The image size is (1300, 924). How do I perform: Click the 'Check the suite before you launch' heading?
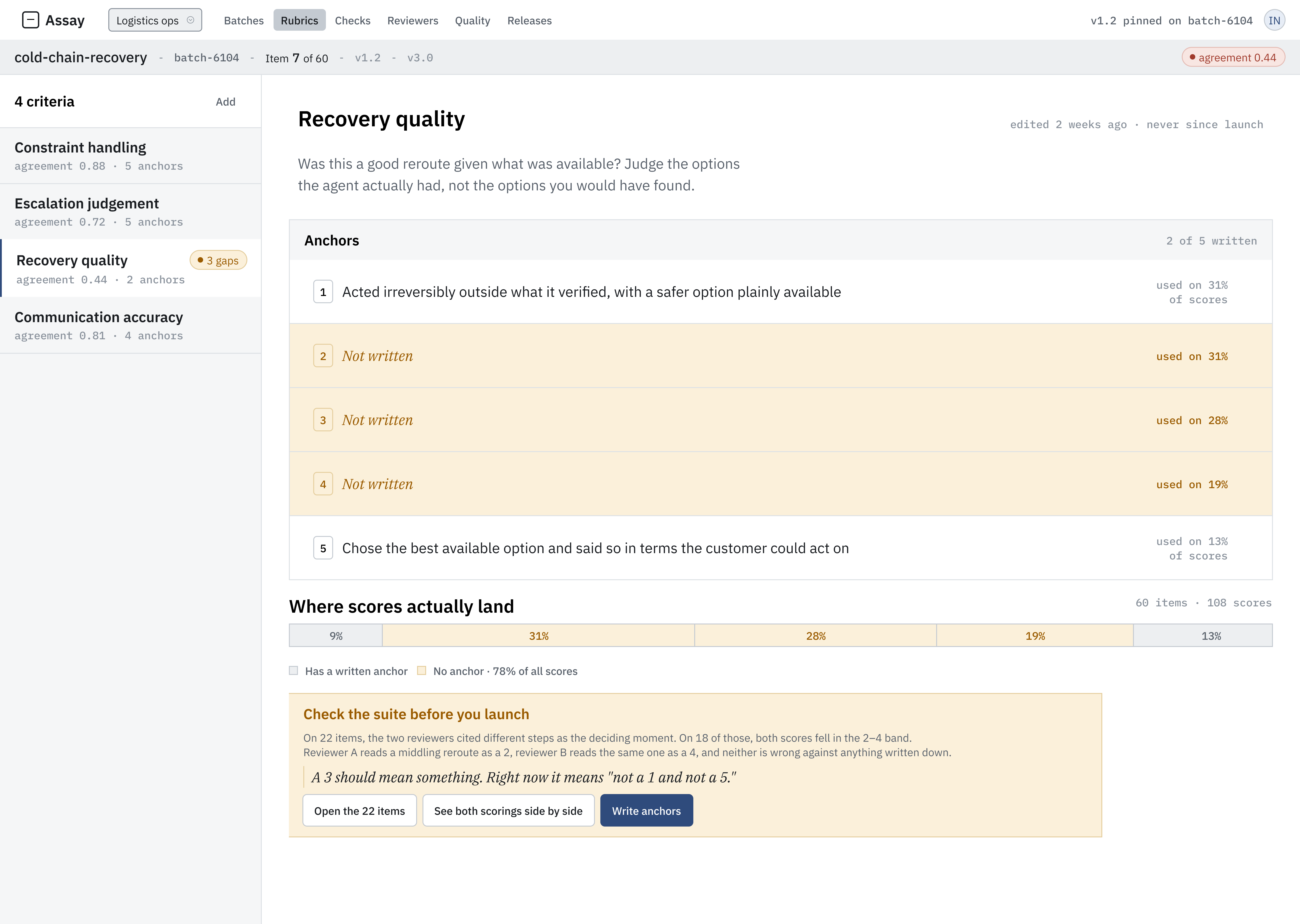(x=416, y=714)
